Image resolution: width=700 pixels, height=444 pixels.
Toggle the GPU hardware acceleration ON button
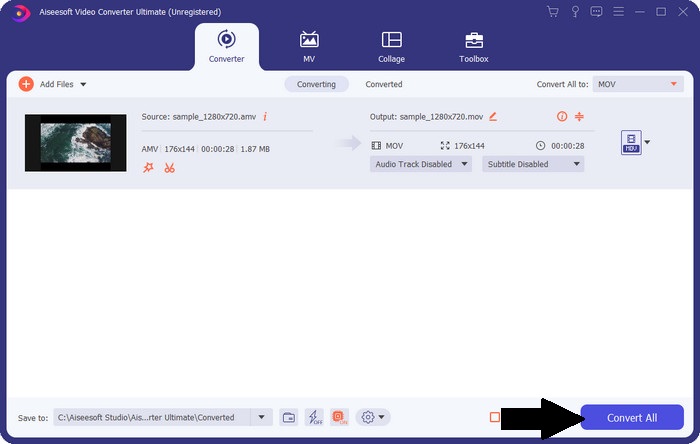coord(339,417)
